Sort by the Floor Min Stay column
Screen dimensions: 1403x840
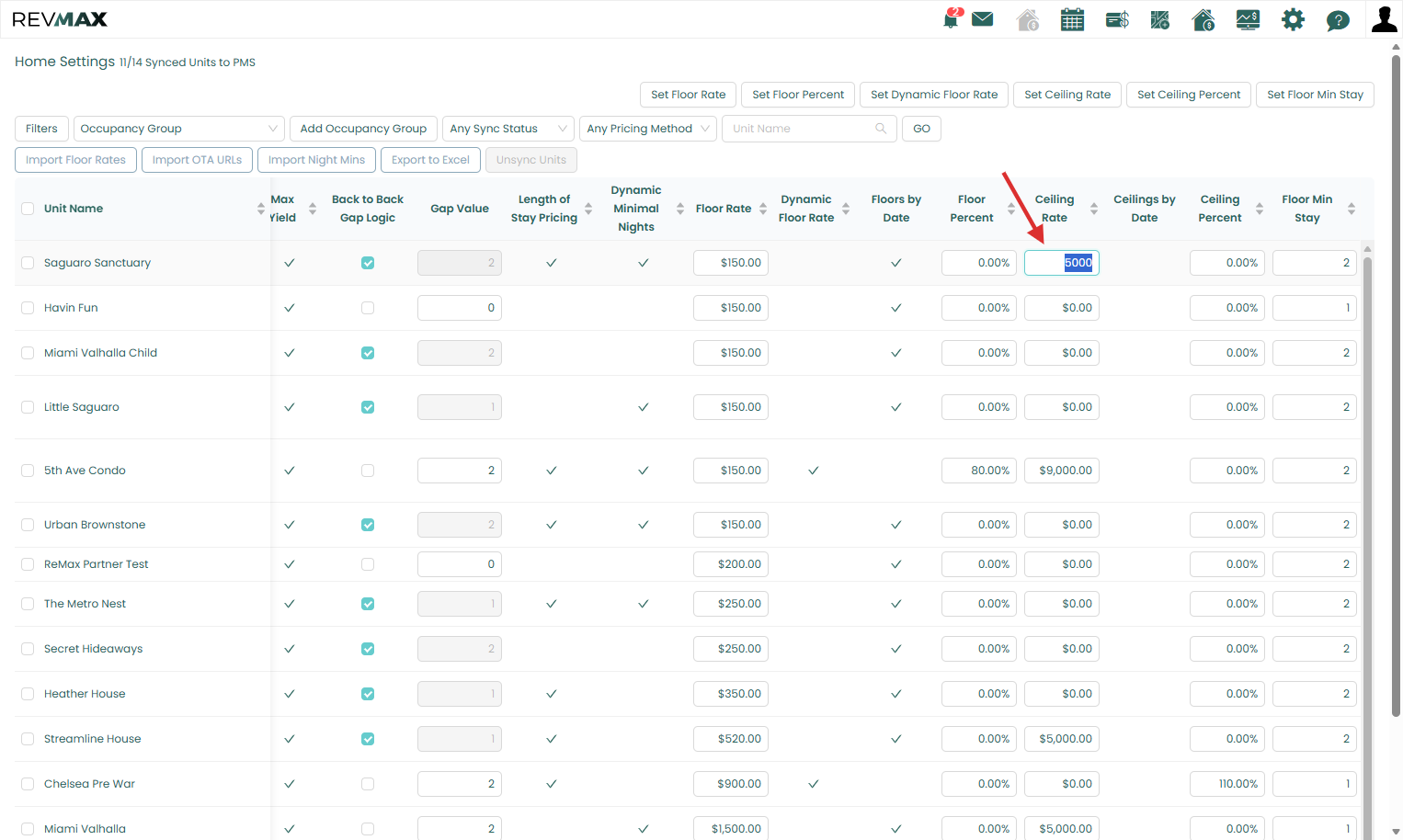coord(1352,209)
